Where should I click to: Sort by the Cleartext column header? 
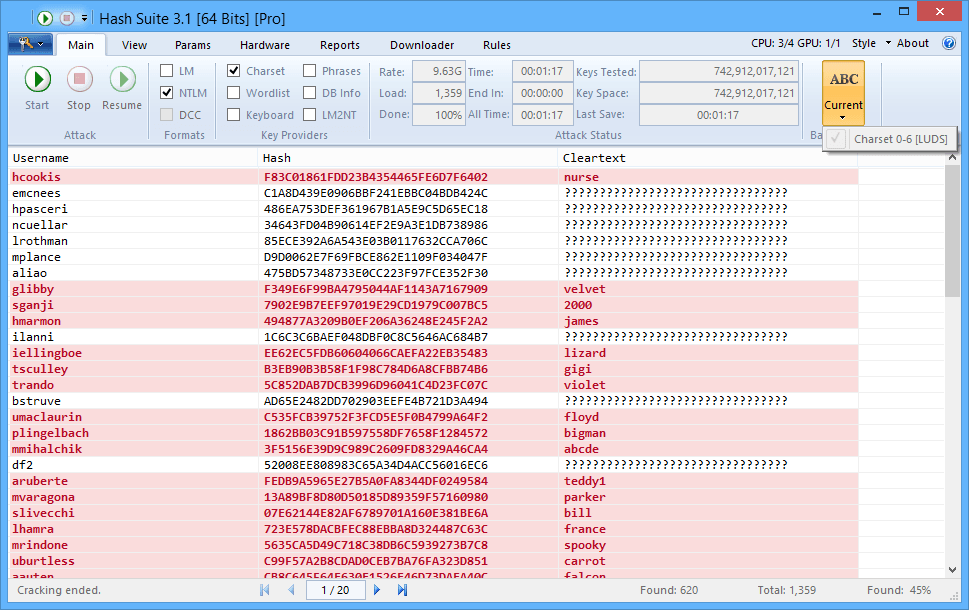708,158
